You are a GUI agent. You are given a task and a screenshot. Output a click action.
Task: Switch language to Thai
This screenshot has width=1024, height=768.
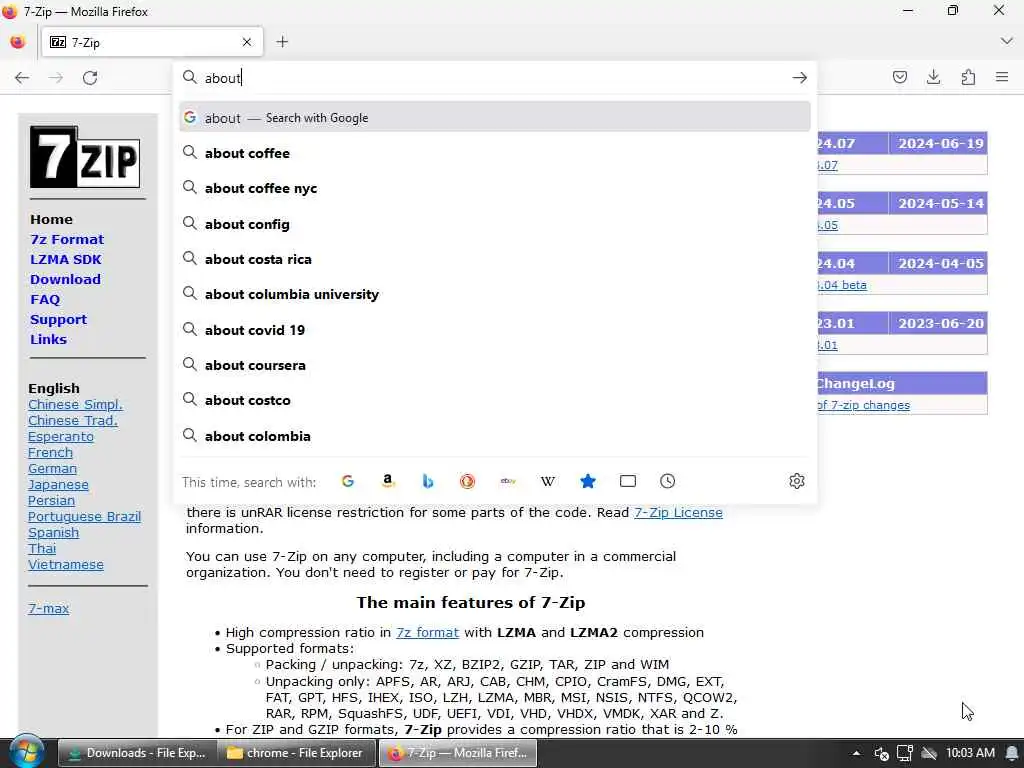pos(42,549)
